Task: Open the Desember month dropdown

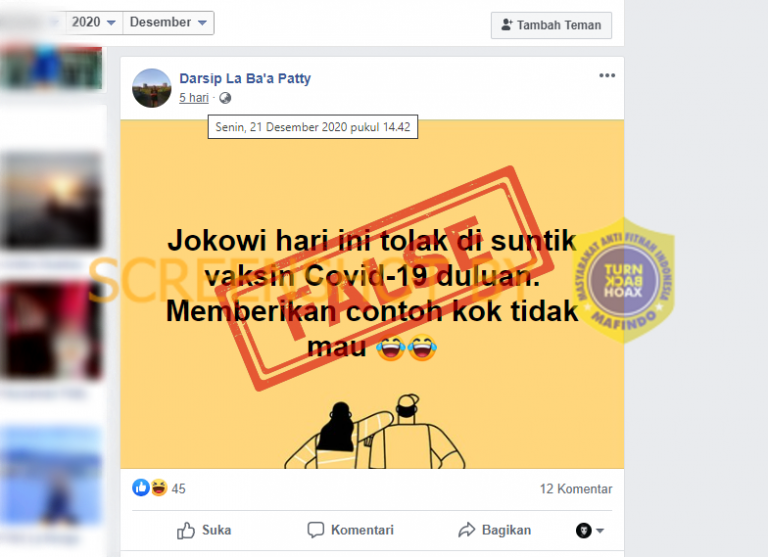Action: tap(168, 23)
